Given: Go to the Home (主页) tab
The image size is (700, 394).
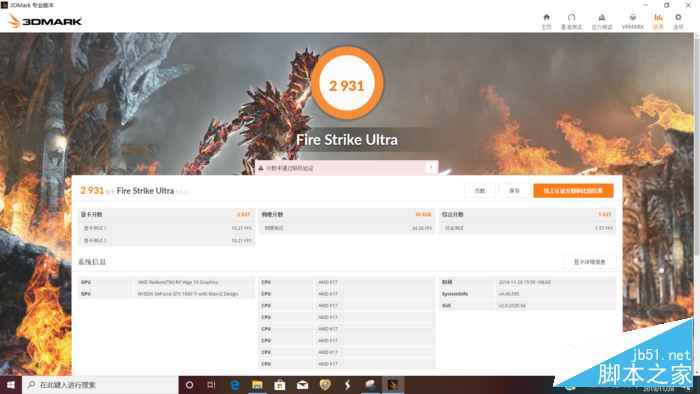Looking at the screenshot, I should [x=546, y=21].
